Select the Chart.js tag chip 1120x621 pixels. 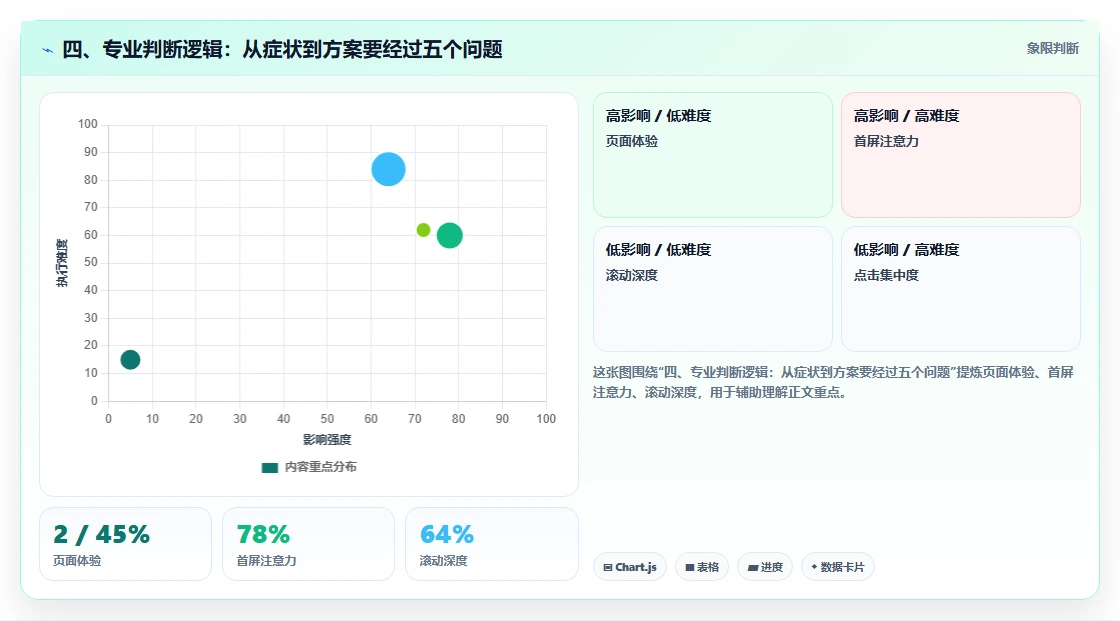630,567
